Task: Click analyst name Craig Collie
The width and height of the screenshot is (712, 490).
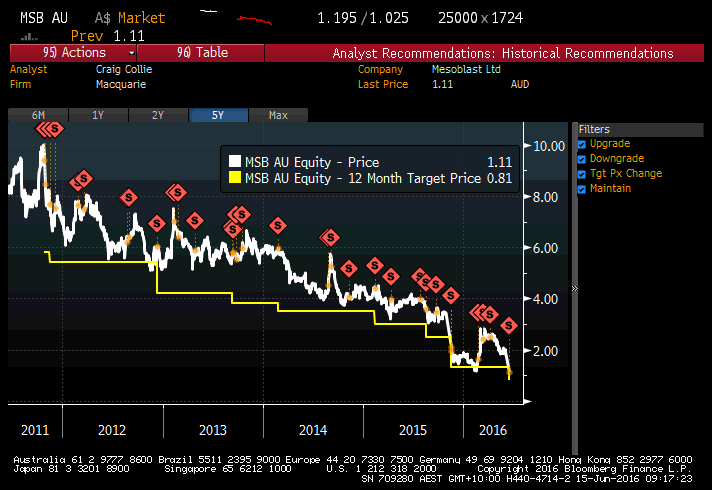Action: pyautogui.click(x=124, y=69)
